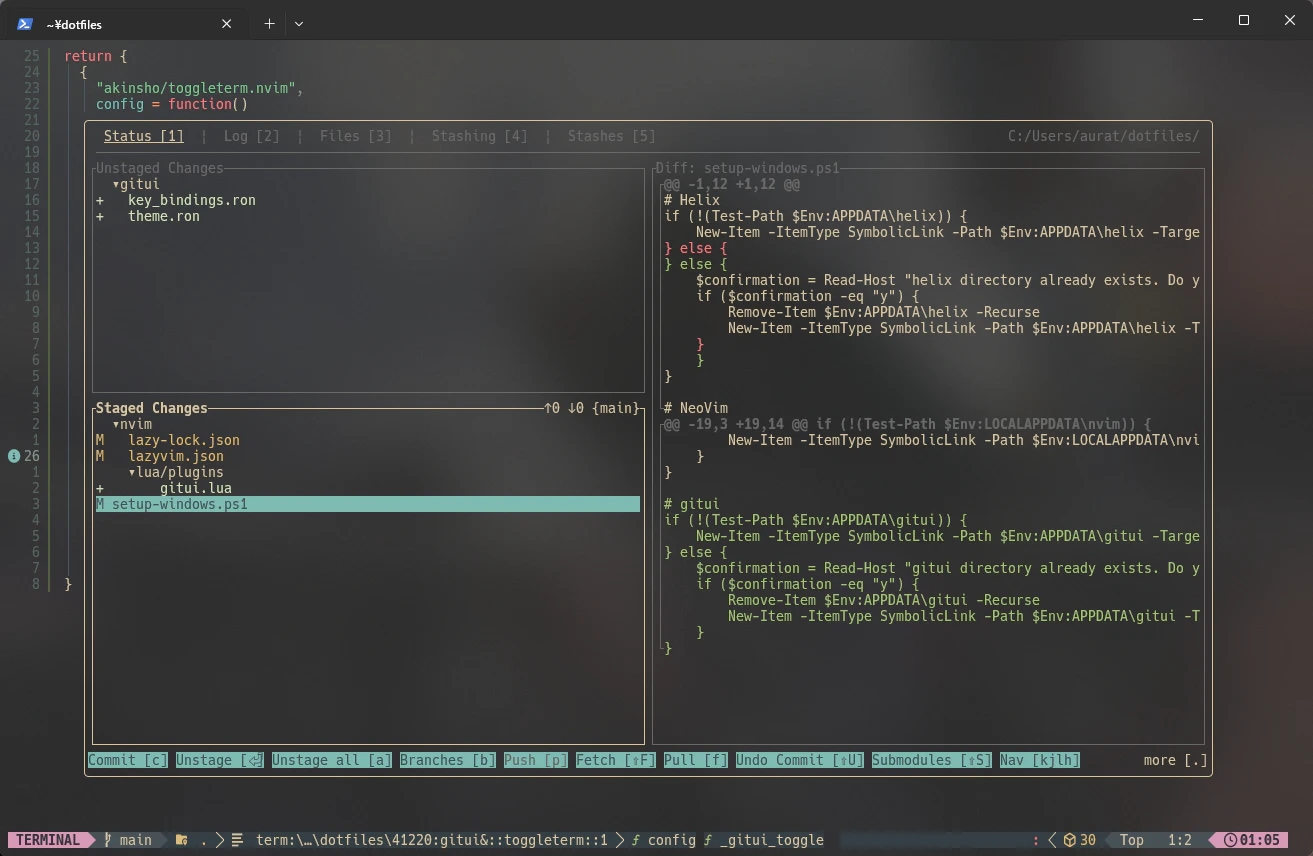1313x856 pixels.
Task: Switch to the Stashes [5] tab
Action: point(612,136)
